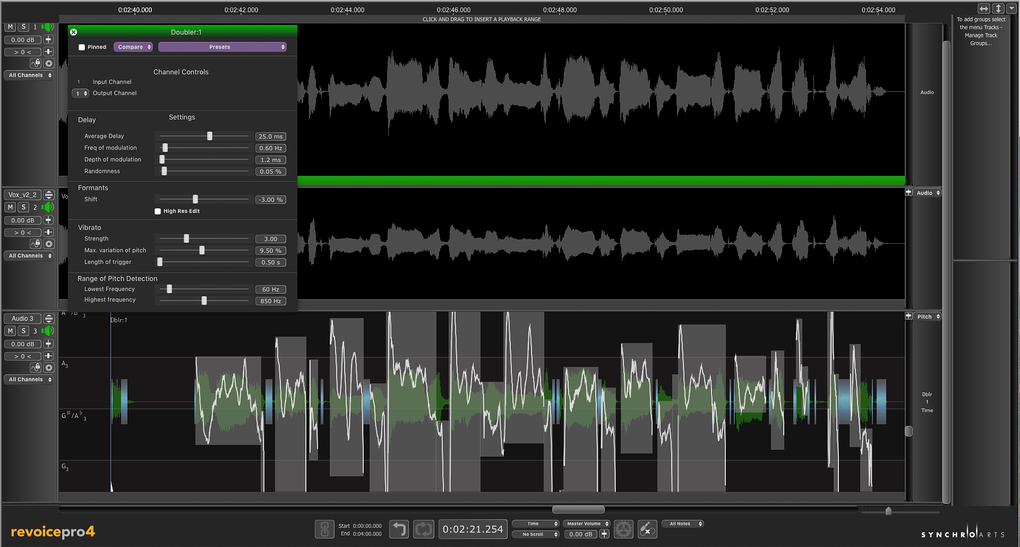Enable the High Res Edit checkbox

click(x=157, y=211)
